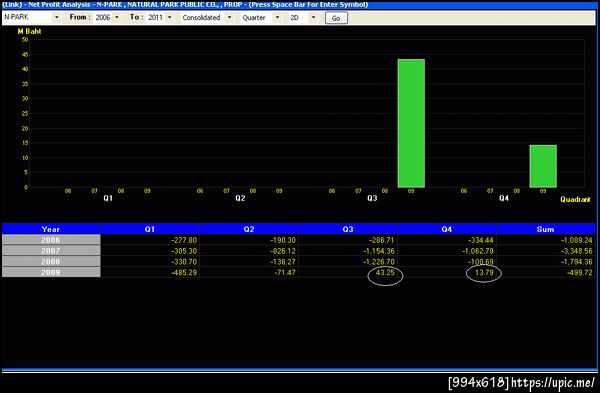Screen dimensions: 600x393
Task: Click the -71.47 cell value
Action: click(285, 272)
